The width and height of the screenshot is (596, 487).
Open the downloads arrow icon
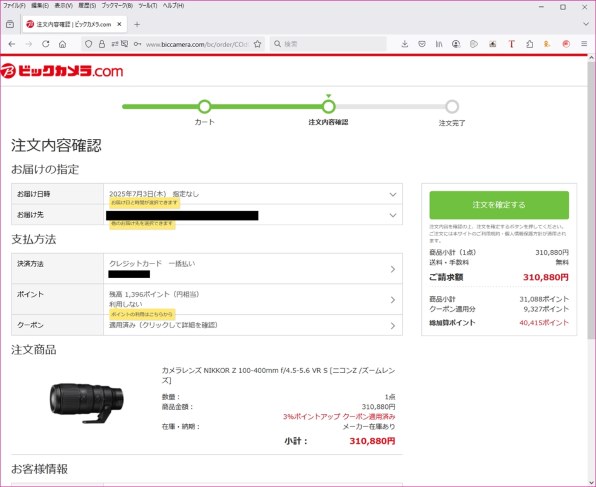tap(405, 44)
